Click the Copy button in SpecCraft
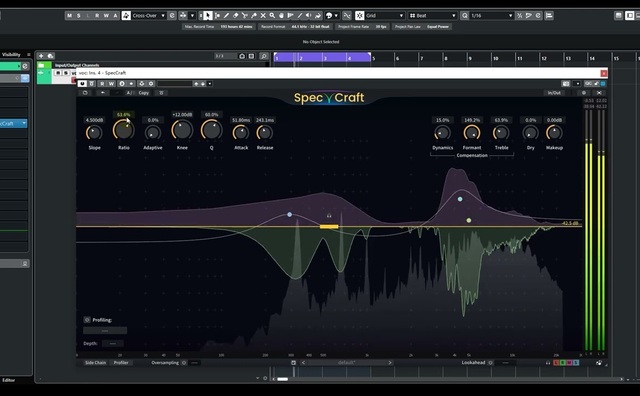The image size is (640, 396). pyautogui.click(x=144, y=93)
